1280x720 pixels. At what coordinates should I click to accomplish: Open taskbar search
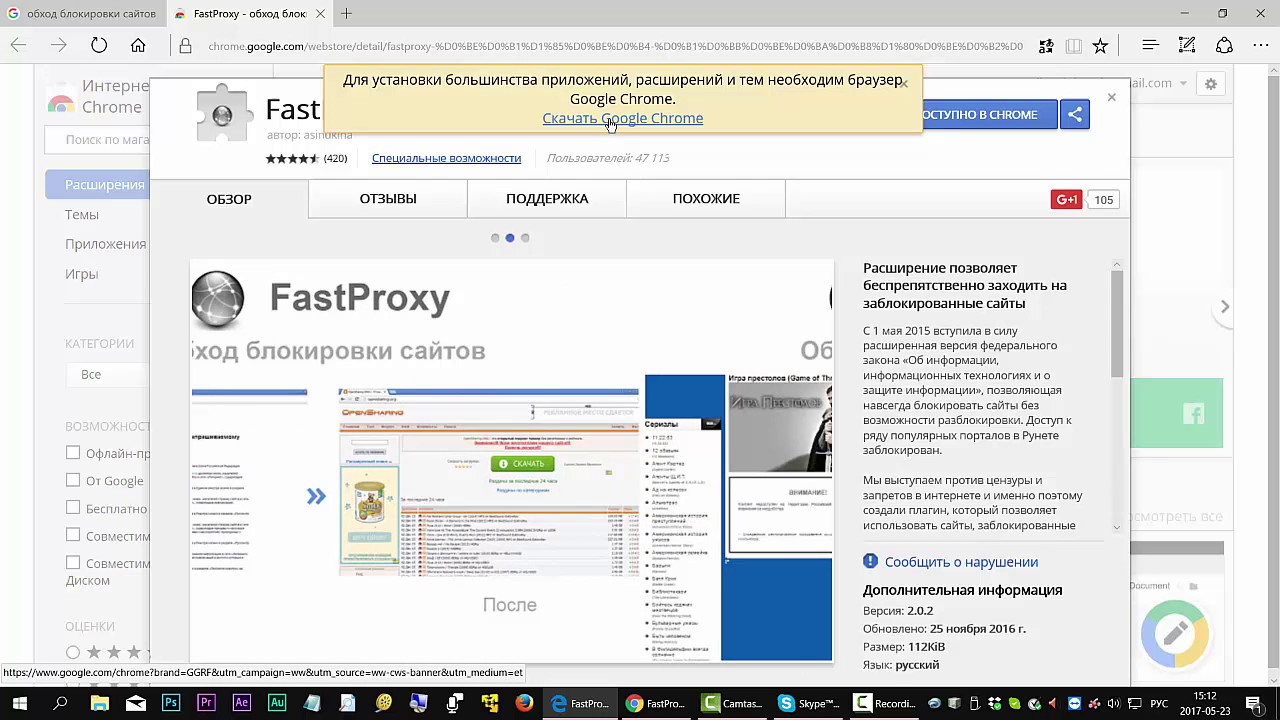(60, 703)
